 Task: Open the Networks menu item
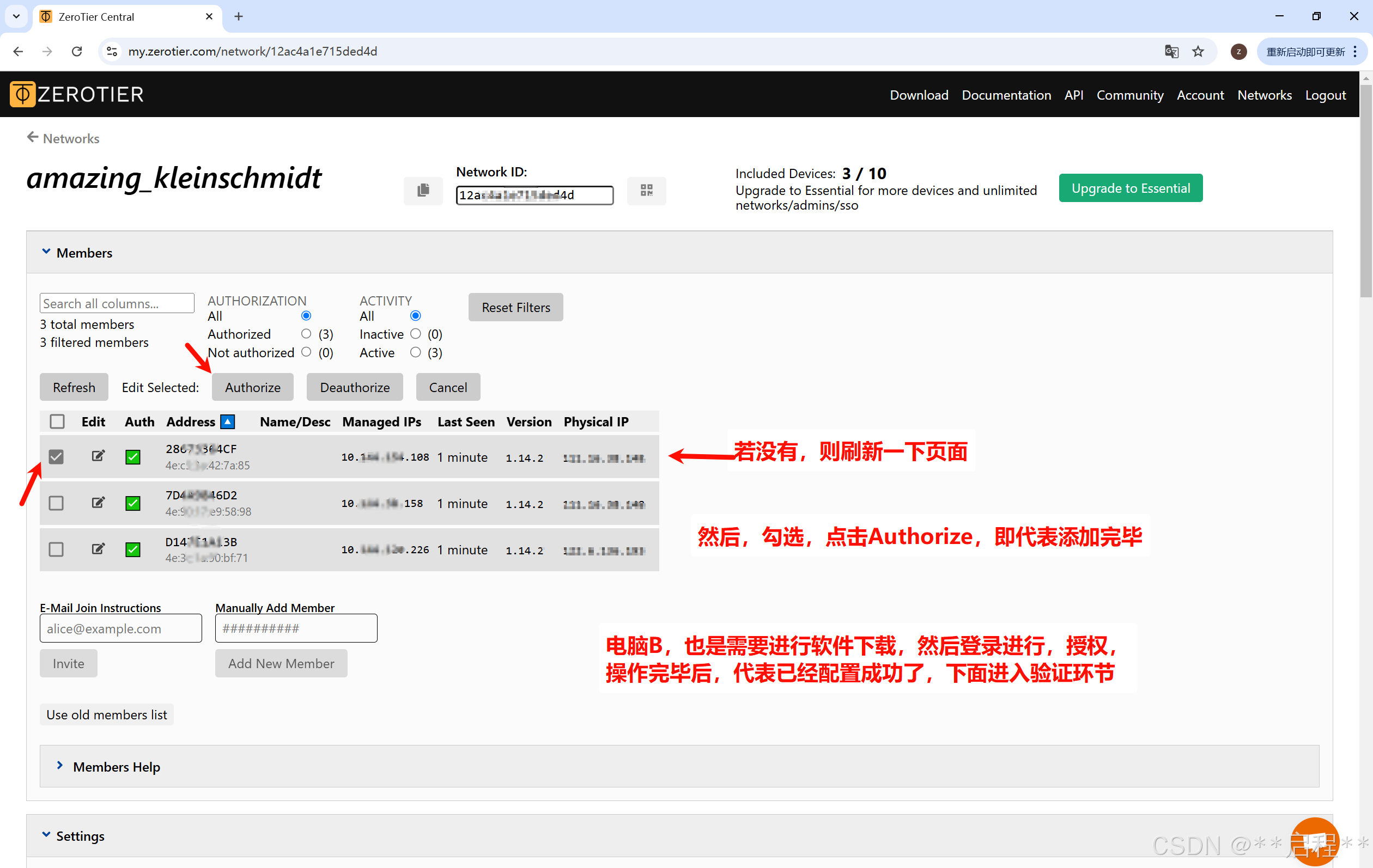pyautogui.click(x=1264, y=95)
